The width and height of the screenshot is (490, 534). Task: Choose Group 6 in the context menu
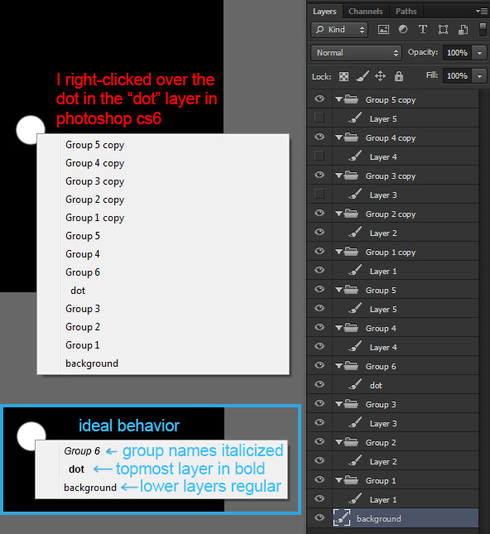click(x=163, y=272)
